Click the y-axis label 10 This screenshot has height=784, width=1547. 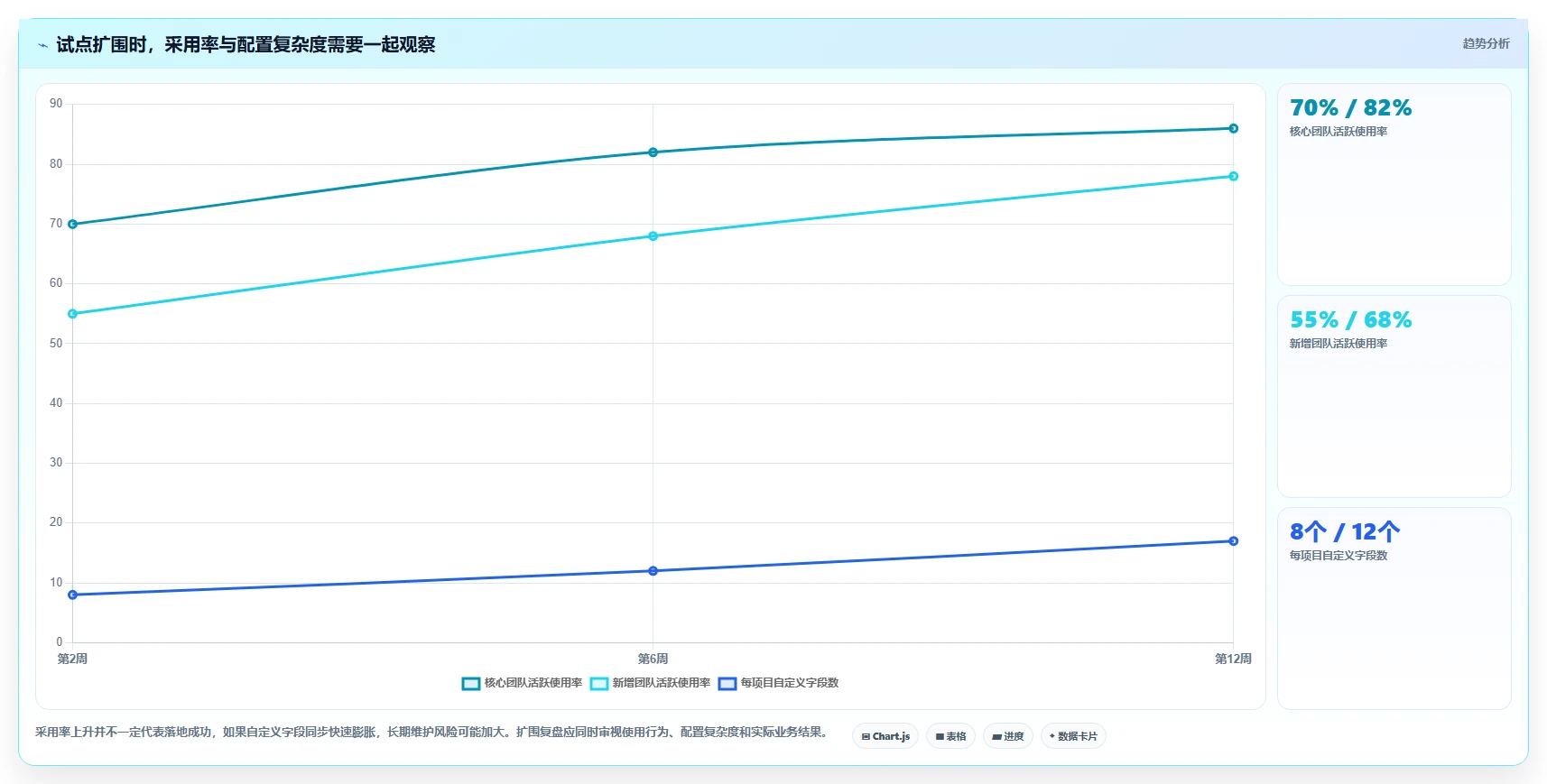click(56, 583)
